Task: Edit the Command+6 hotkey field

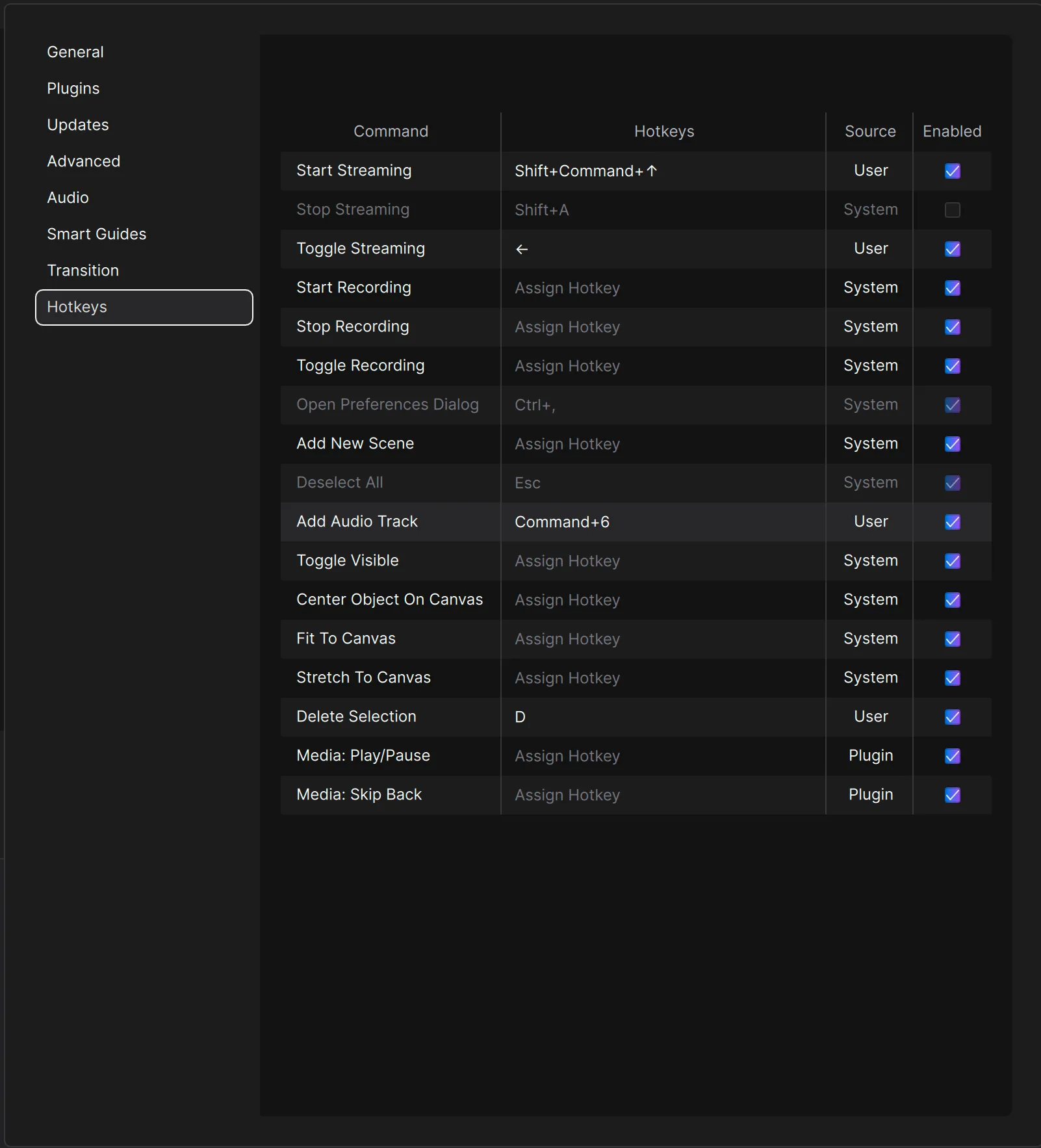Action: click(x=562, y=522)
